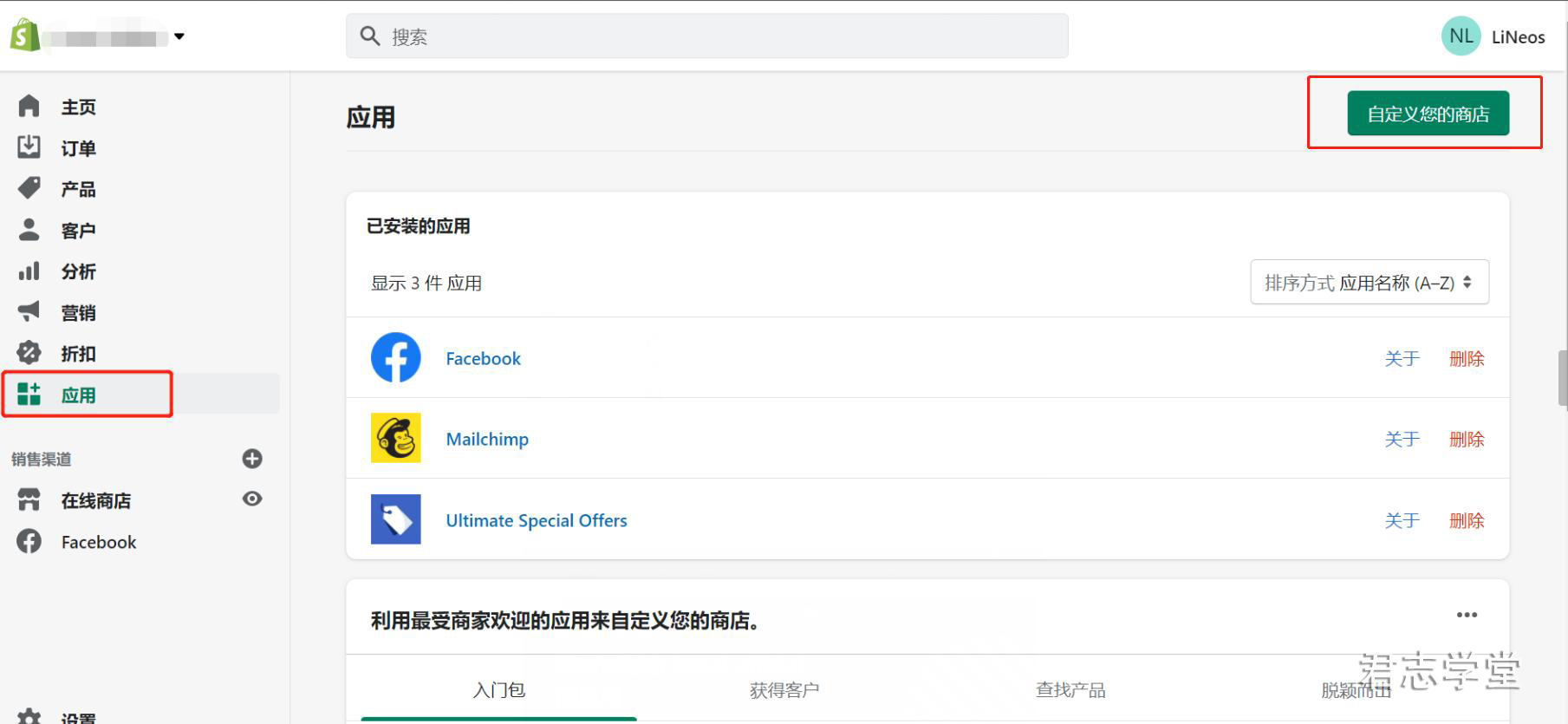Click the 订单 inbox icon

click(29, 147)
